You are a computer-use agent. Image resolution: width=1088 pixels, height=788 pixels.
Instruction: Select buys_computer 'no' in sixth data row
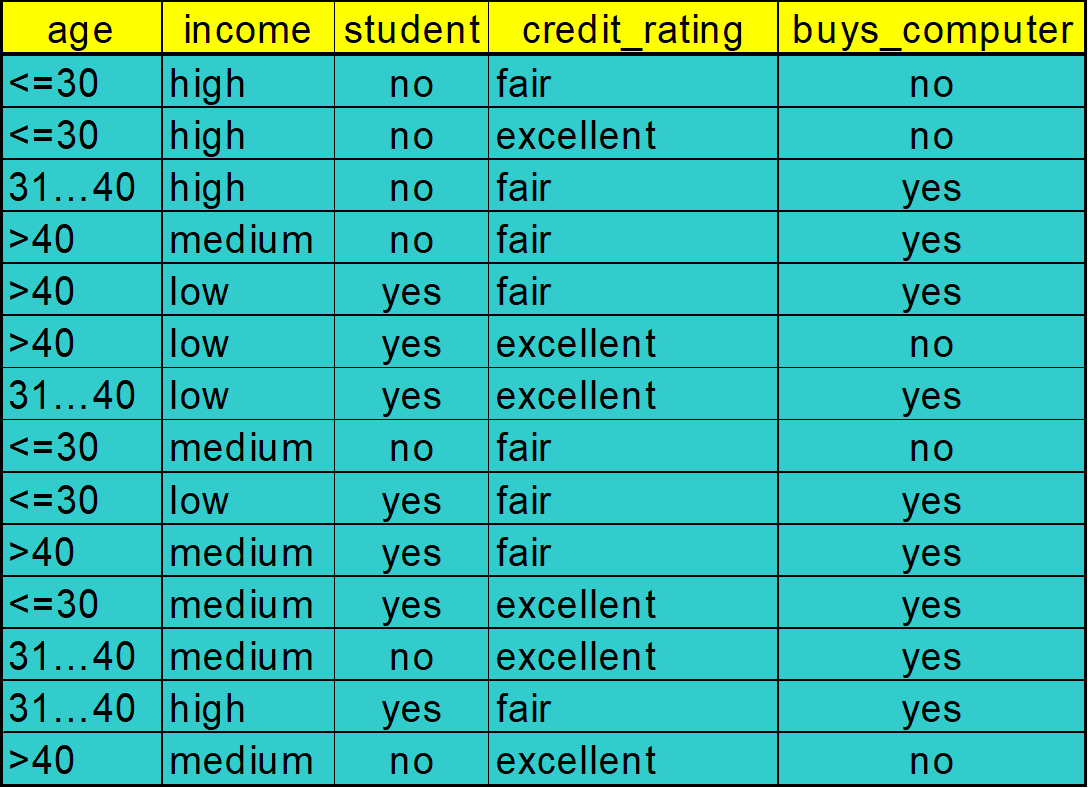931,344
